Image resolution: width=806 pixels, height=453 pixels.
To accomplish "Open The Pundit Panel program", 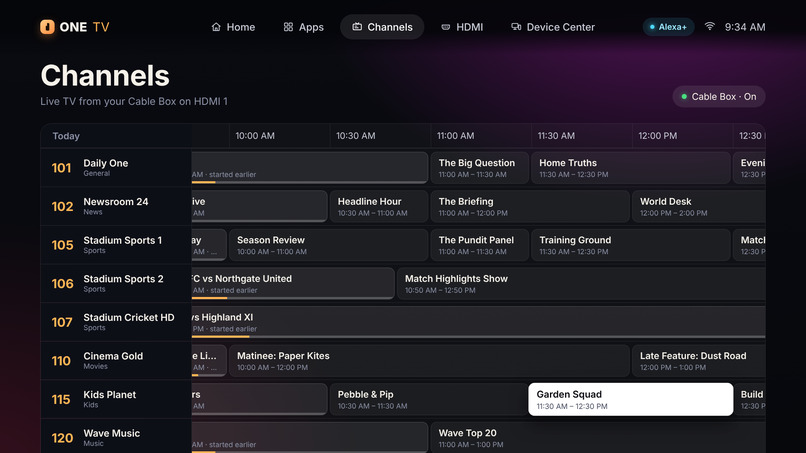I will (480, 245).
